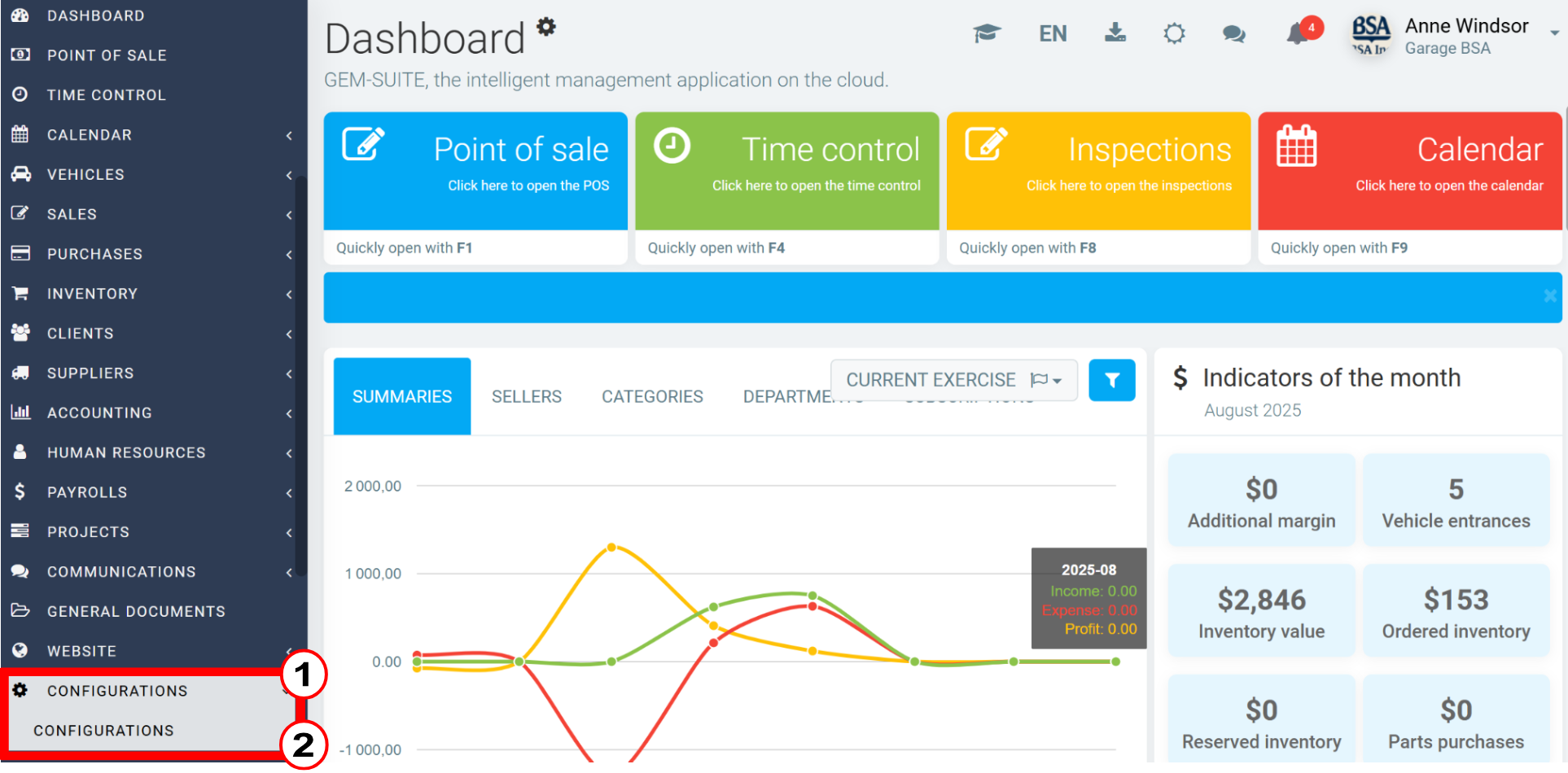
Task: Switch to the Sellers tab
Action: click(x=527, y=396)
